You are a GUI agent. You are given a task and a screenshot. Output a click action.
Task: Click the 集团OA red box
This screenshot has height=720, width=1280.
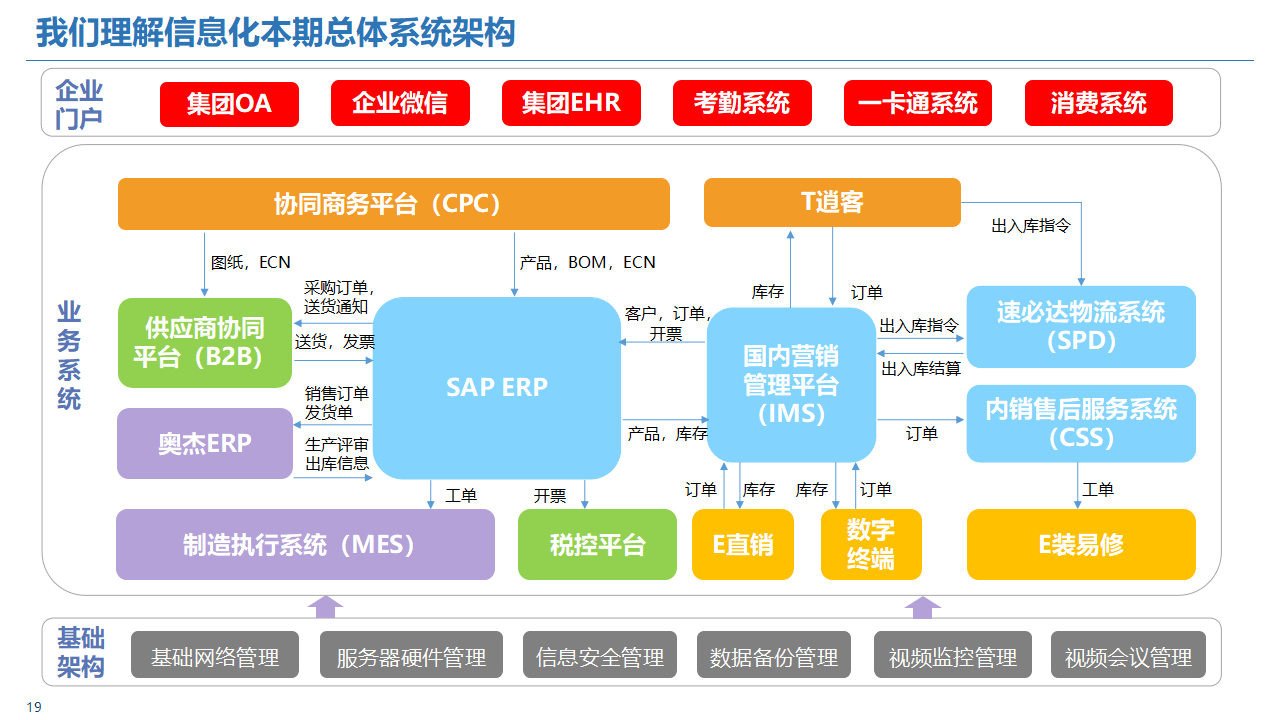click(x=229, y=104)
